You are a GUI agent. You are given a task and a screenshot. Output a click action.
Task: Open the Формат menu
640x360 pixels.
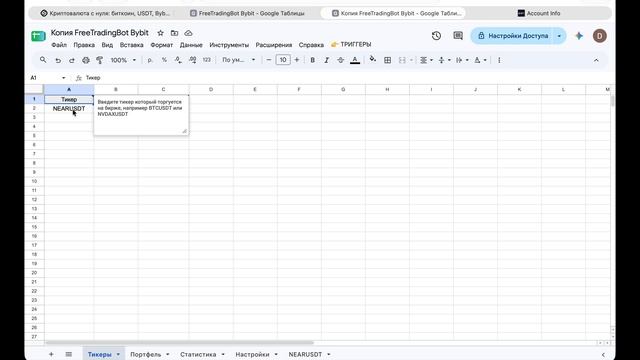pos(162,45)
